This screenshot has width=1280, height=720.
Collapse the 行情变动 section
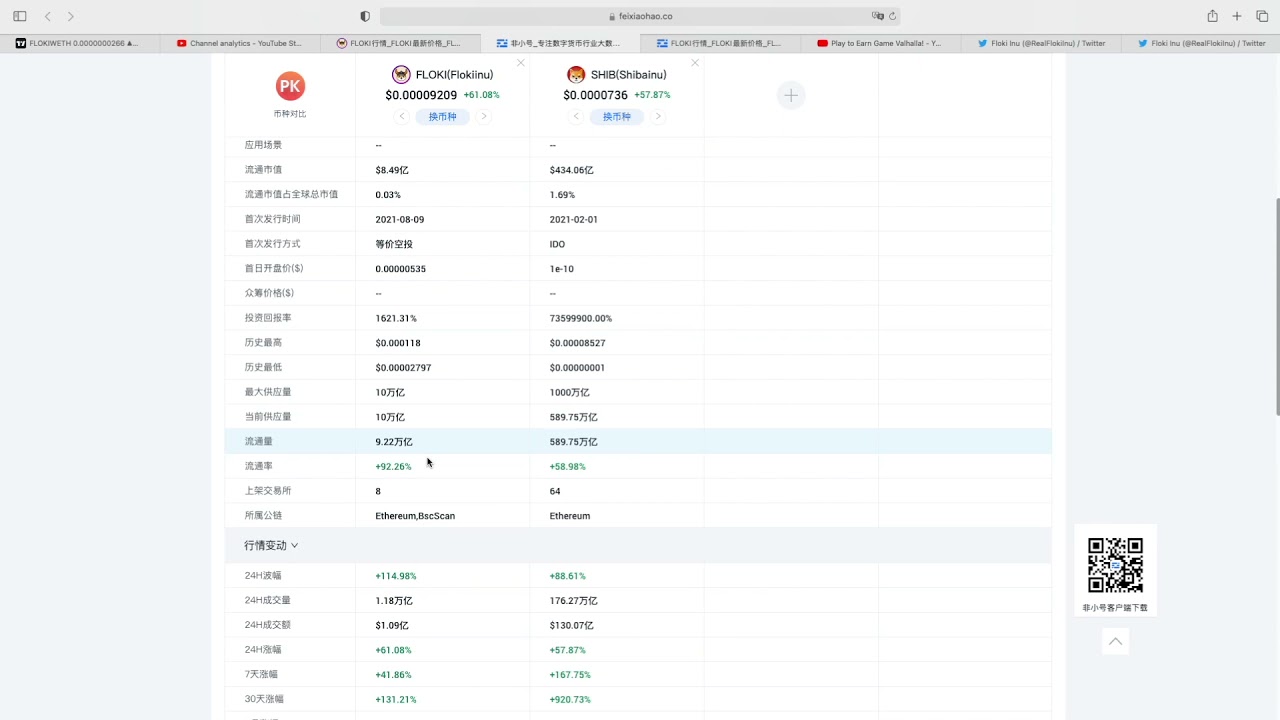click(271, 546)
